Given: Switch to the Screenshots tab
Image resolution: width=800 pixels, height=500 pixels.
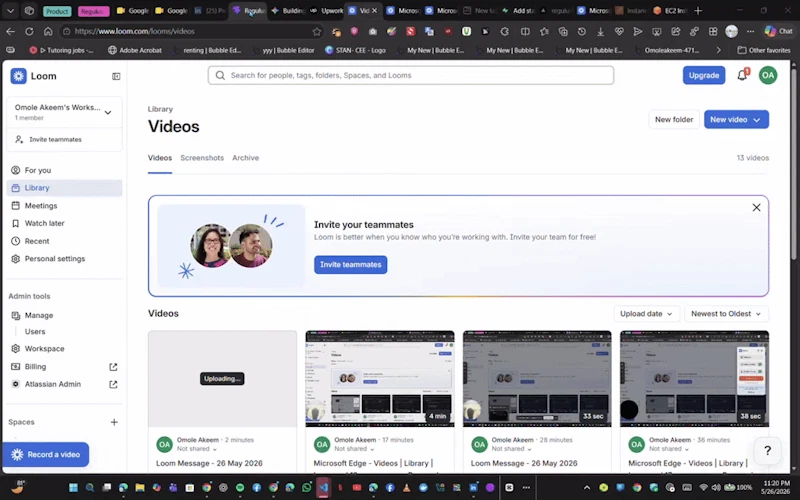Looking at the screenshot, I should point(202,158).
